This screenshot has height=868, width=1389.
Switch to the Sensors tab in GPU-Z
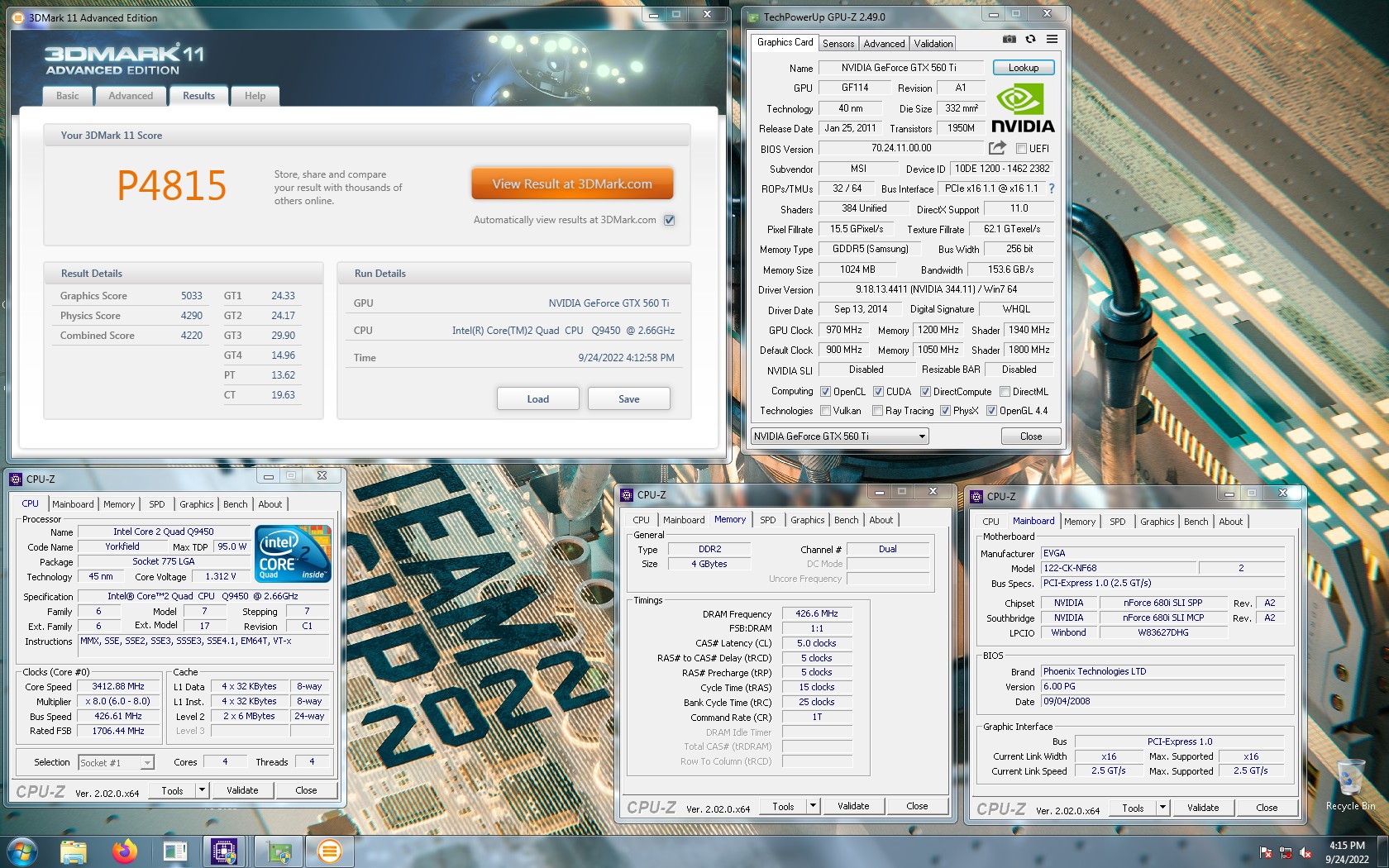[x=838, y=44]
